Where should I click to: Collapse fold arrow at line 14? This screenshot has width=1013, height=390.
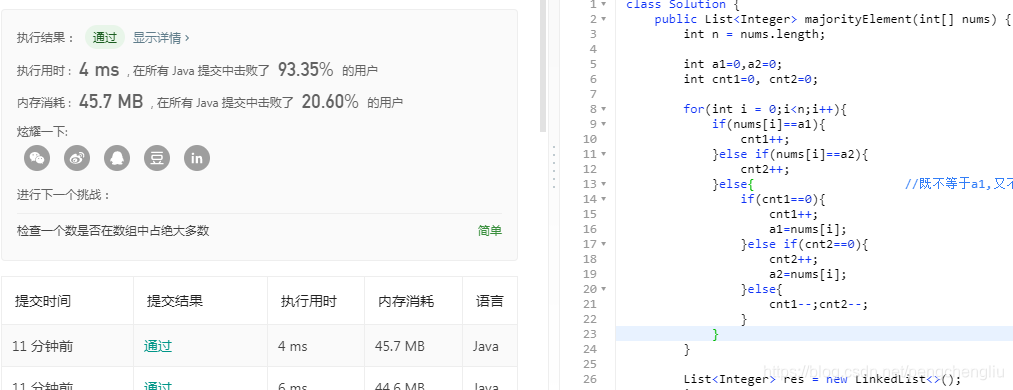pyautogui.click(x=603, y=199)
